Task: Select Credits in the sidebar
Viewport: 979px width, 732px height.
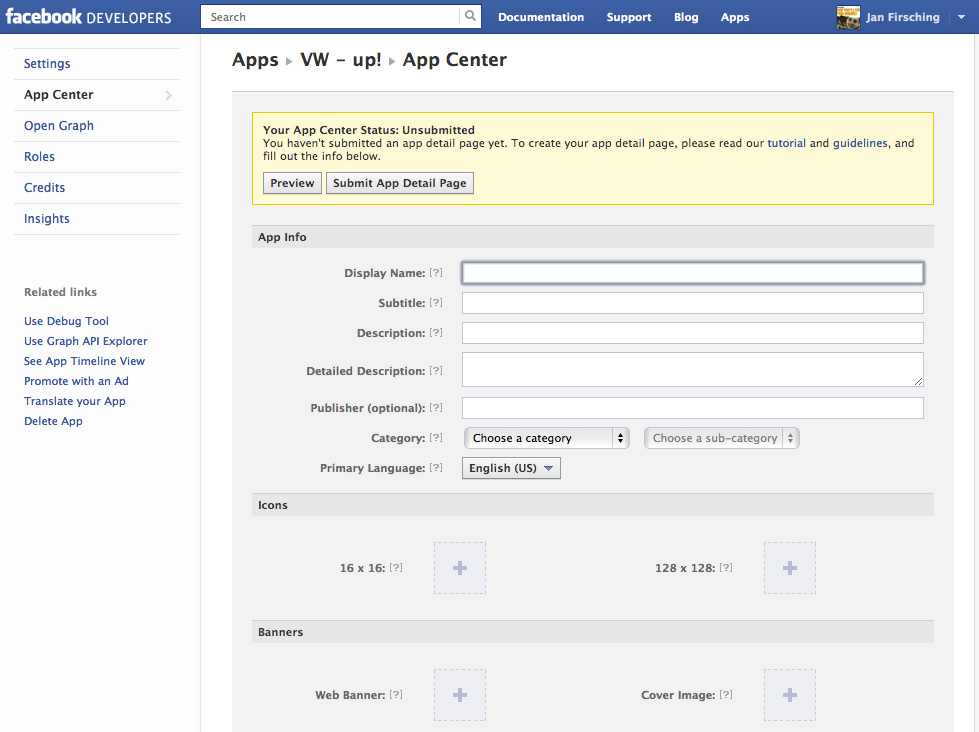Action: tap(97, 188)
